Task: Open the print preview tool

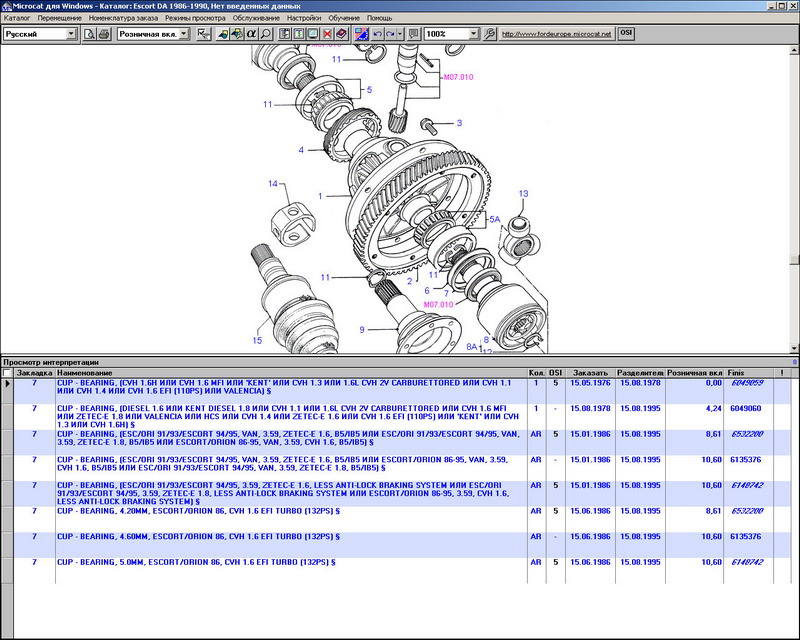Action: pyautogui.click(x=90, y=34)
